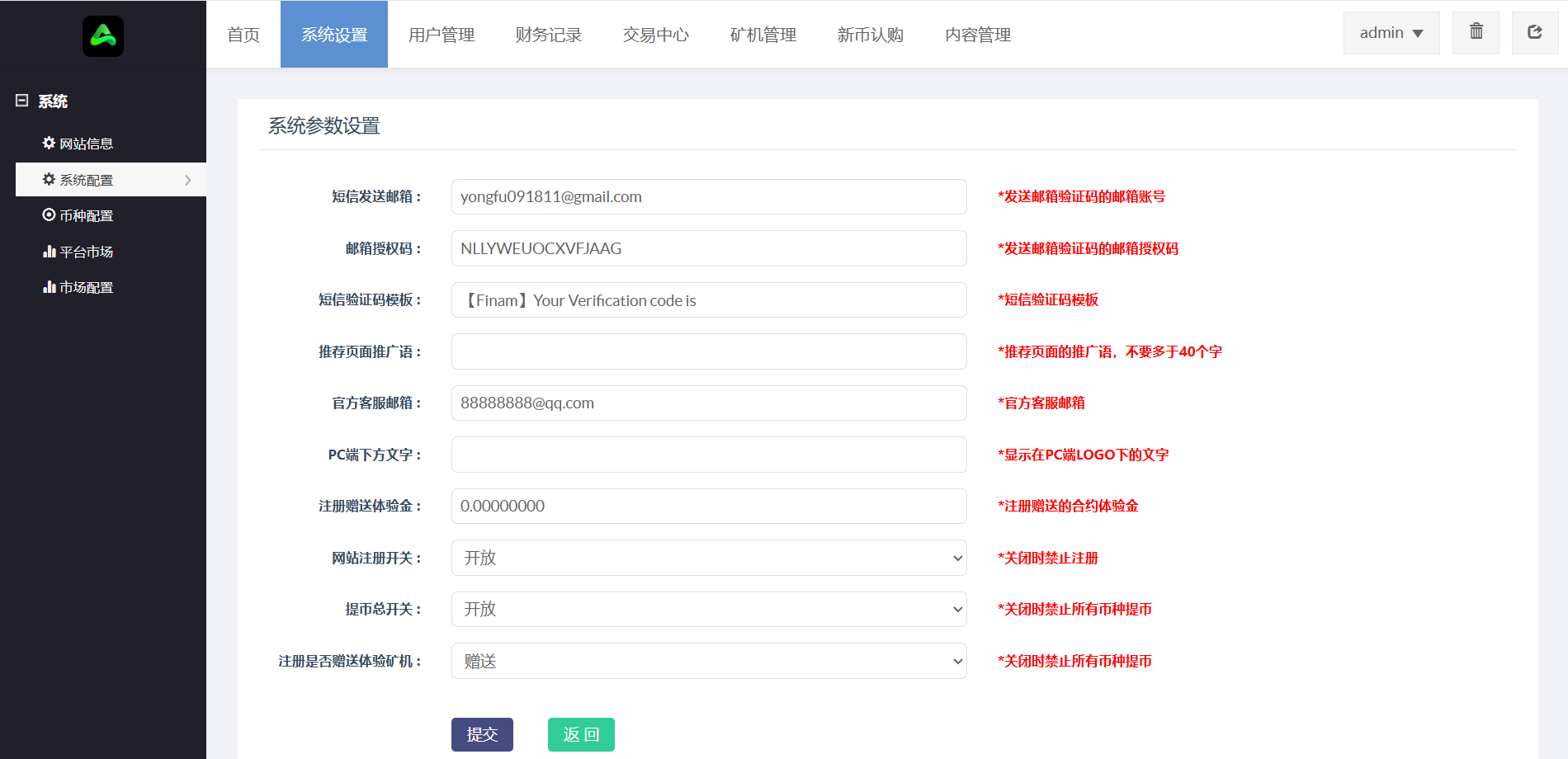
Task: Open the 提币总开关 dropdown
Action: click(708, 609)
